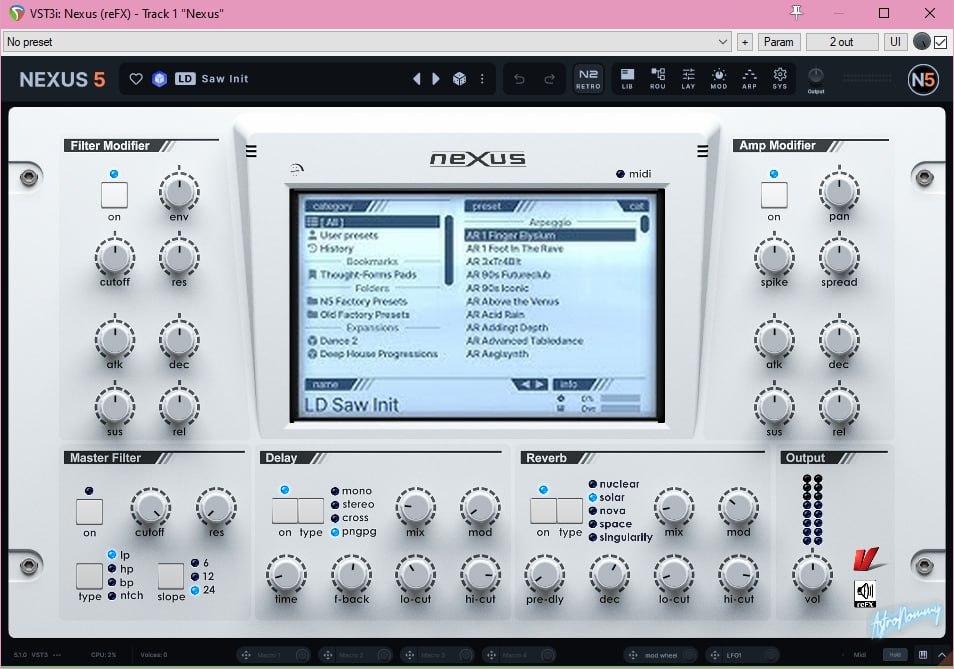Click the preset list scrollbar
This screenshot has height=669, width=954.
pyautogui.click(x=645, y=224)
